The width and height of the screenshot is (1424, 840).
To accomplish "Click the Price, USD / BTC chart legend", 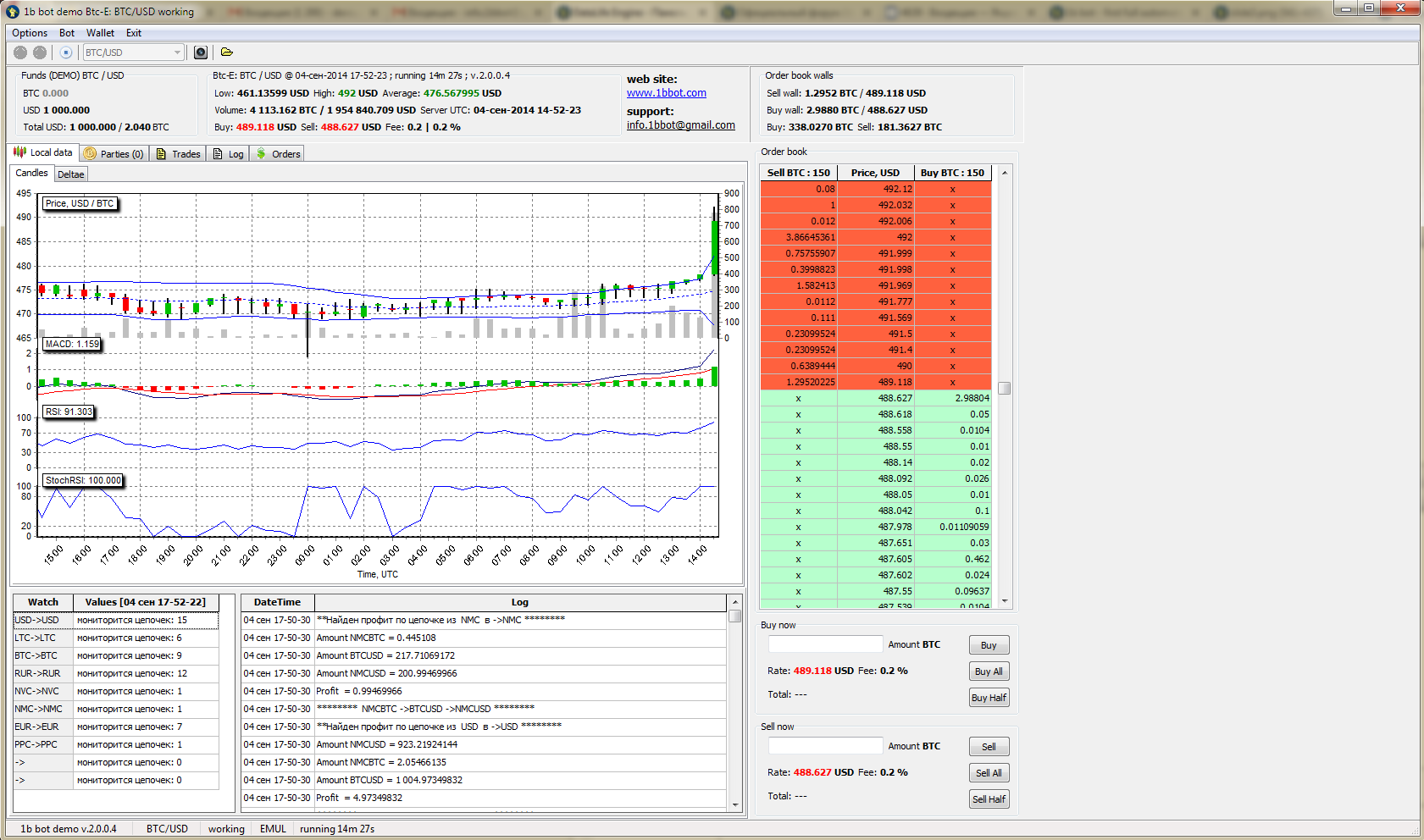I will 80,203.
